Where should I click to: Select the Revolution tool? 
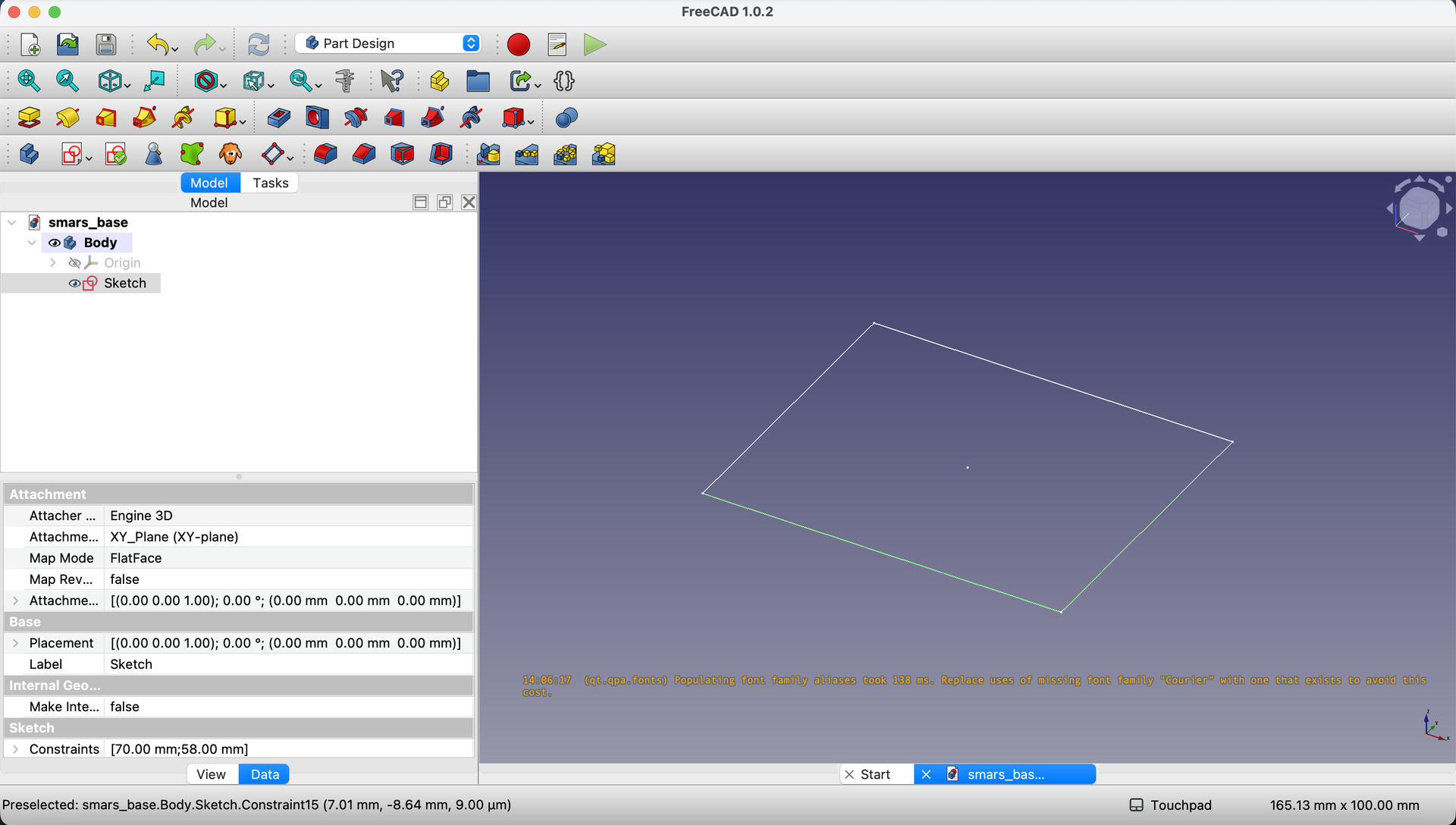(x=67, y=117)
